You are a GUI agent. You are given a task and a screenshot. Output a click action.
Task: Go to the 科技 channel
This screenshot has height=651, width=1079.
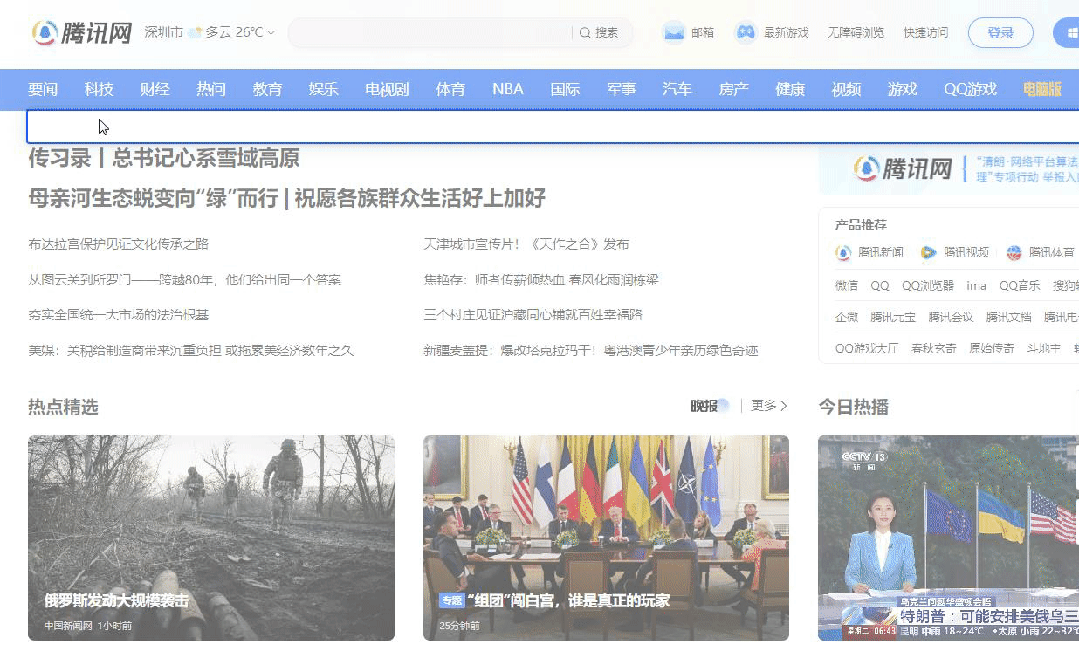tap(99, 89)
